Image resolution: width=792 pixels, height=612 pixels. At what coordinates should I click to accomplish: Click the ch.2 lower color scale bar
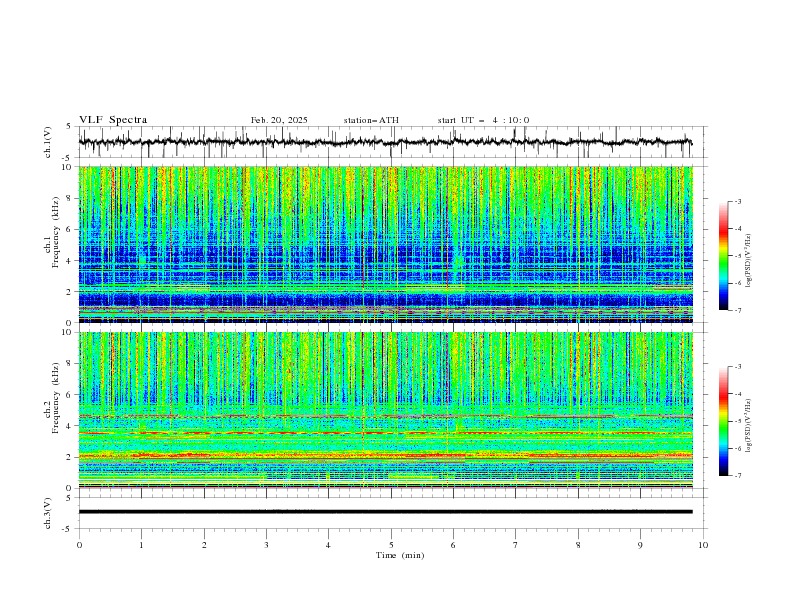(x=723, y=421)
